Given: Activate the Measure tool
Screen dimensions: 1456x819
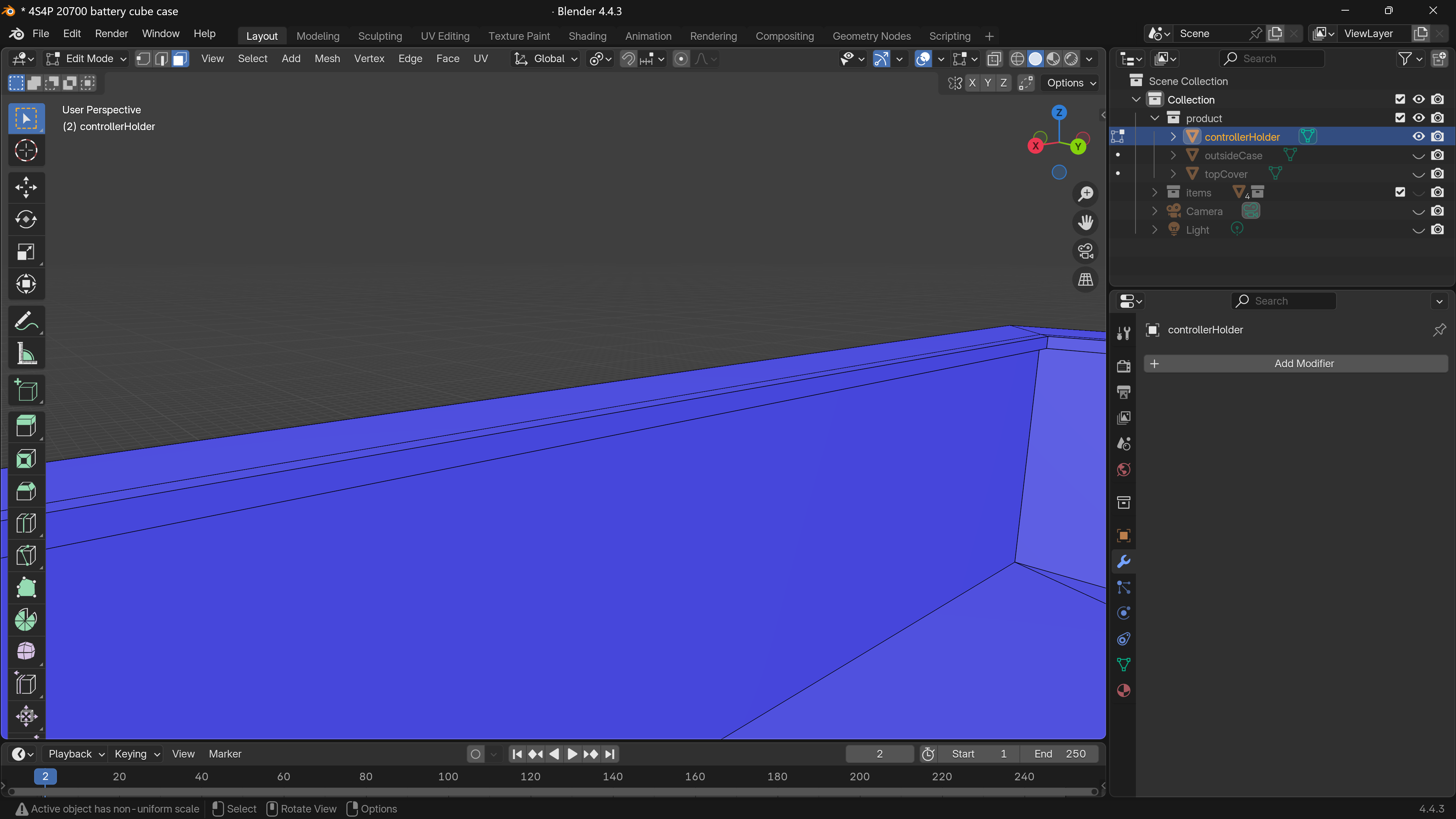Looking at the screenshot, I should click(26, 354).
